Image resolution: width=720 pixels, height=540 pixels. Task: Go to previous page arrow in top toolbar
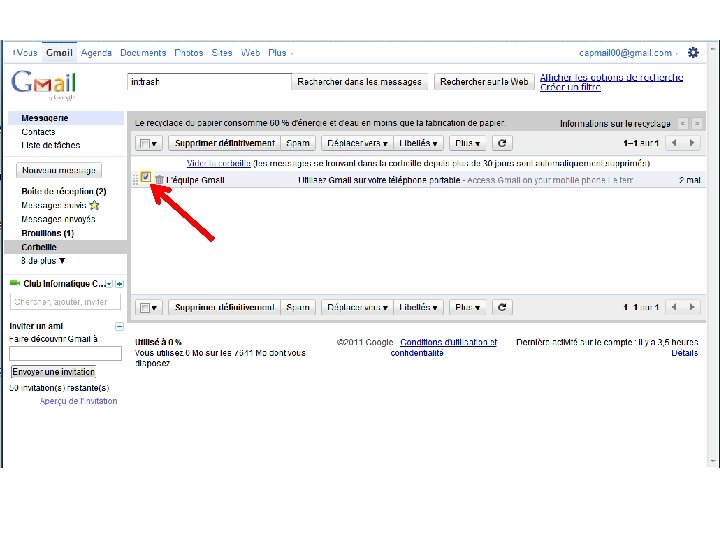tap(674, 143)
